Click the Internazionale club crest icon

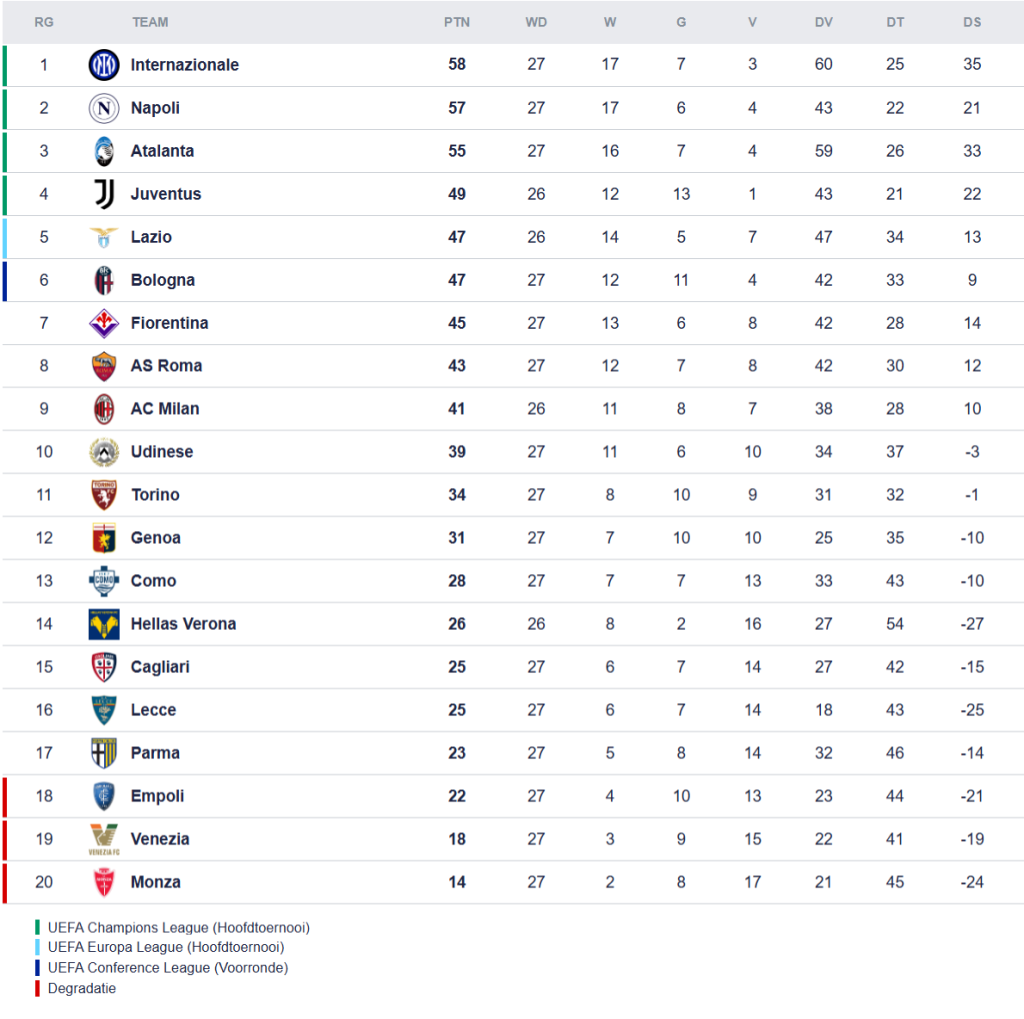104,65
